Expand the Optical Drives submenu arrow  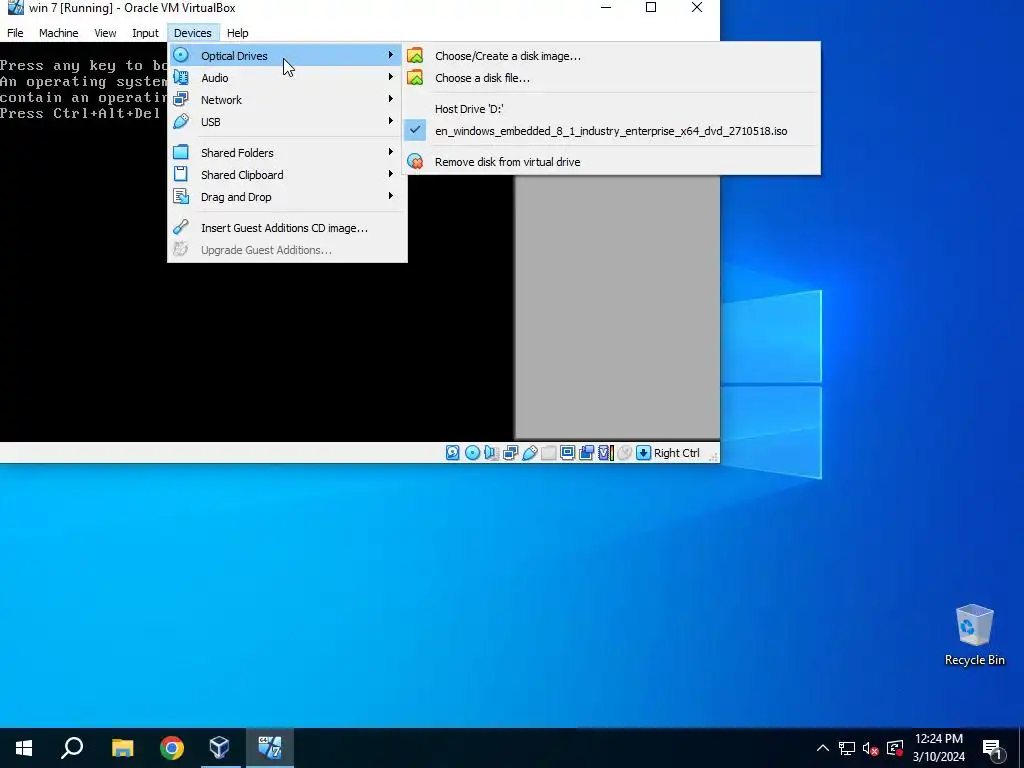pyautogui.click(x=391, y=55)
